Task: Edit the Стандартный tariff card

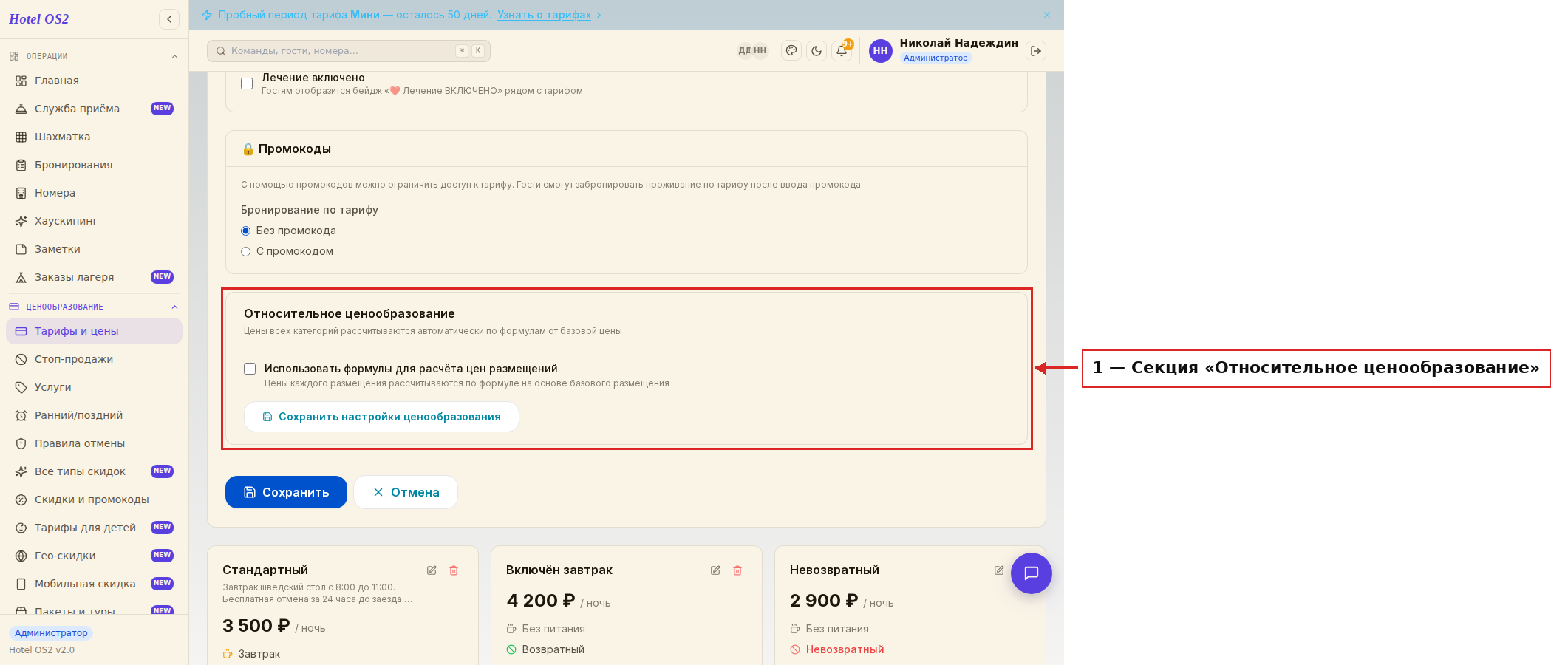Action: tap(432, 570)
